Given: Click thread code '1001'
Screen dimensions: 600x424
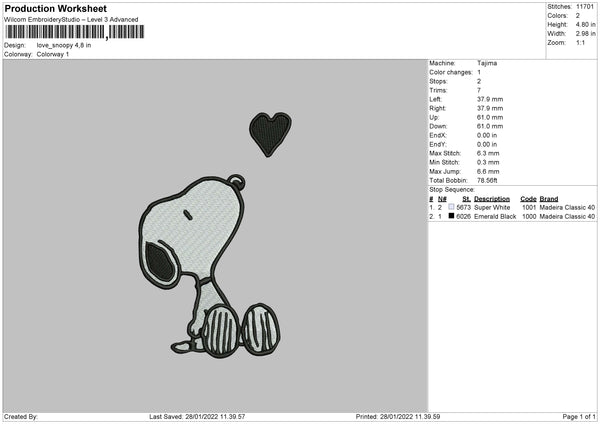Looking at the screenshot, I should pyautogui.click(x=529, y=207).
